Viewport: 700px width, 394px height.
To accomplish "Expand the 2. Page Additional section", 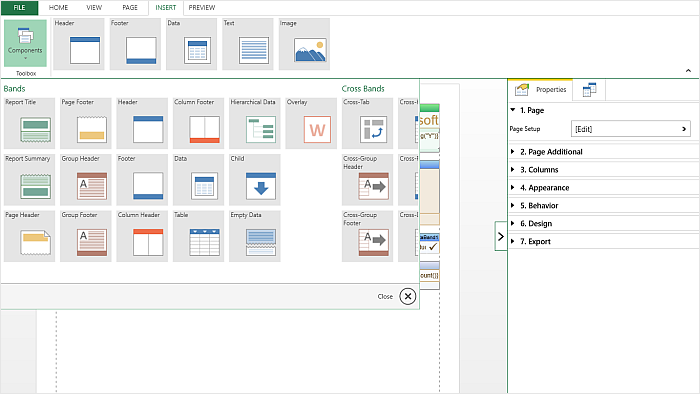I will [512, 152].
